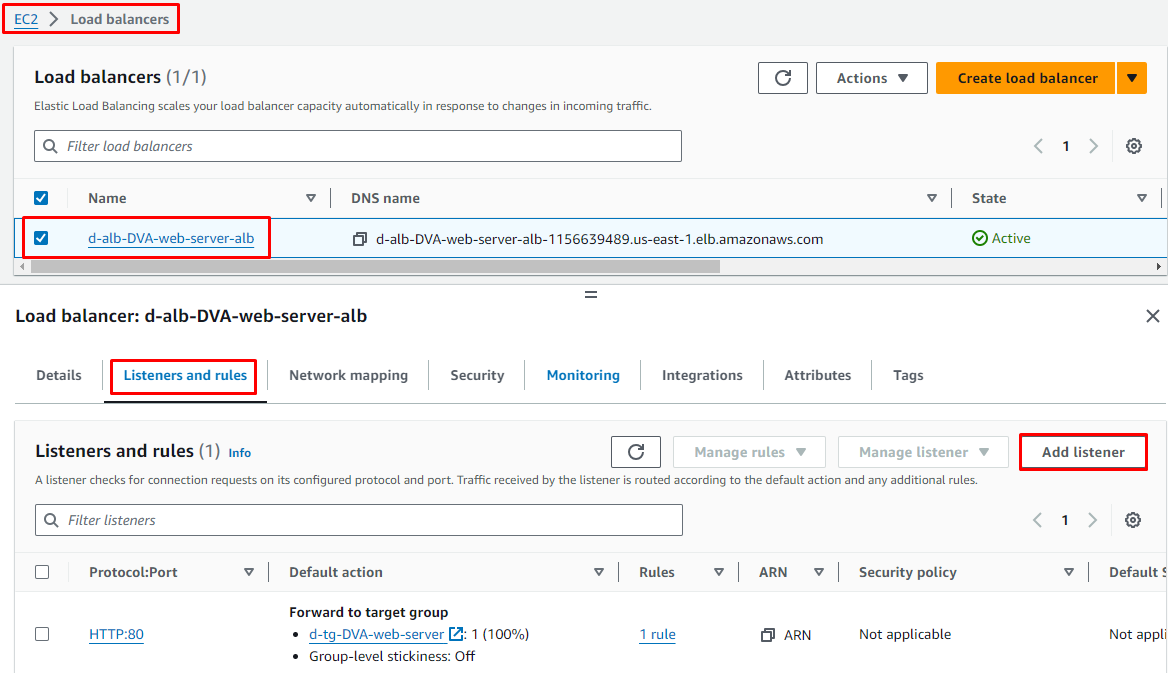Viewport: 1168px width, 673px height.
Task: Check the HTTP:80 listener checkbox
Action: point(42,634)
